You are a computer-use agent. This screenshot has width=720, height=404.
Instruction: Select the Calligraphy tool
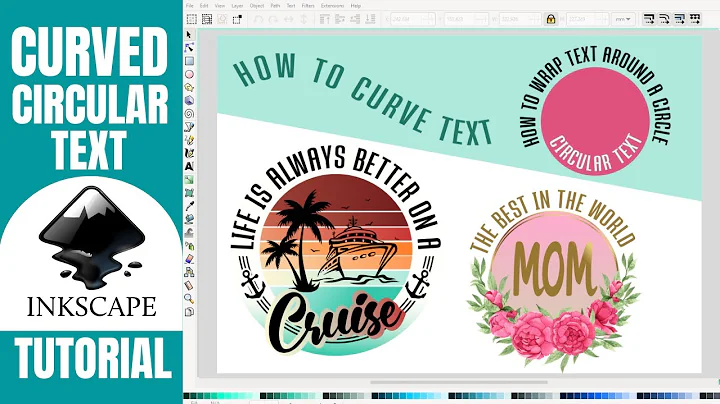[x=189, y=153]
